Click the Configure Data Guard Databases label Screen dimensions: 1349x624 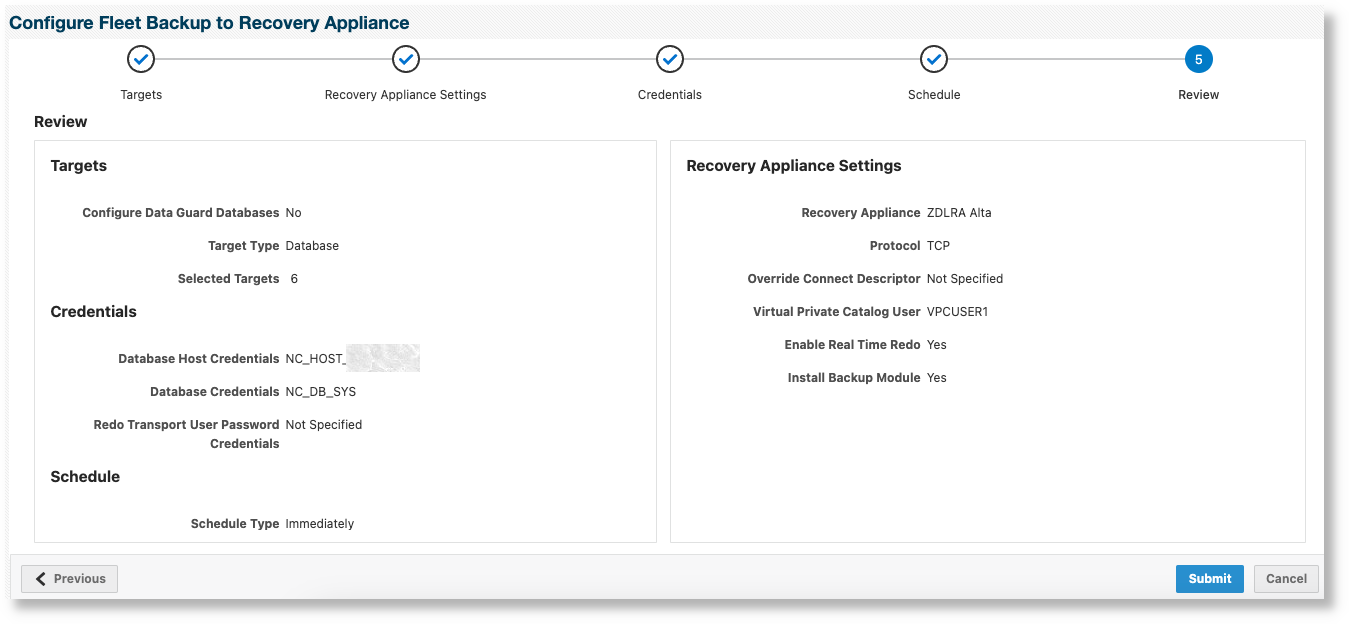point(181,213)
